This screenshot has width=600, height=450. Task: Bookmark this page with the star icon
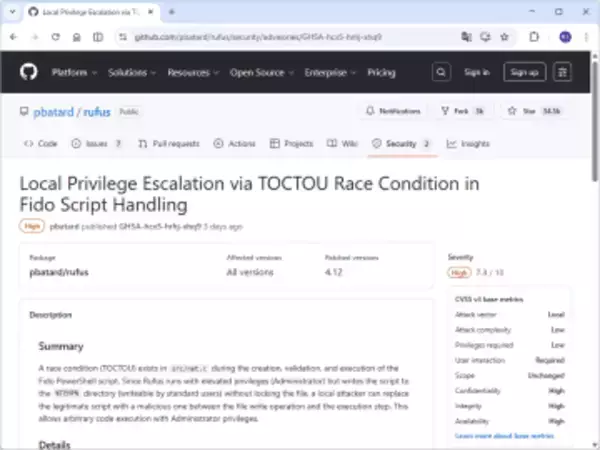504,37
